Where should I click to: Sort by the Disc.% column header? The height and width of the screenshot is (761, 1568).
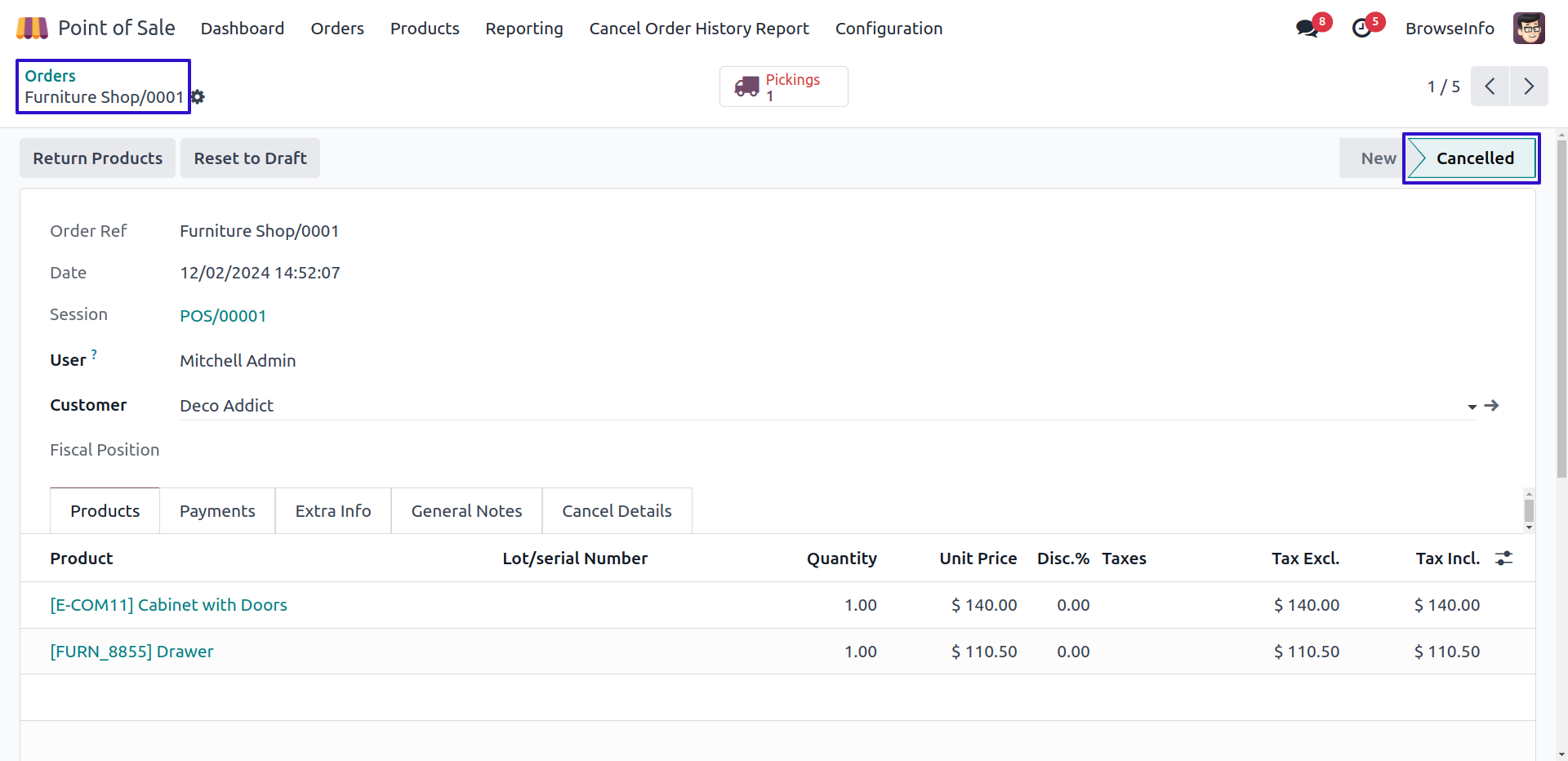pos(1062,559)
